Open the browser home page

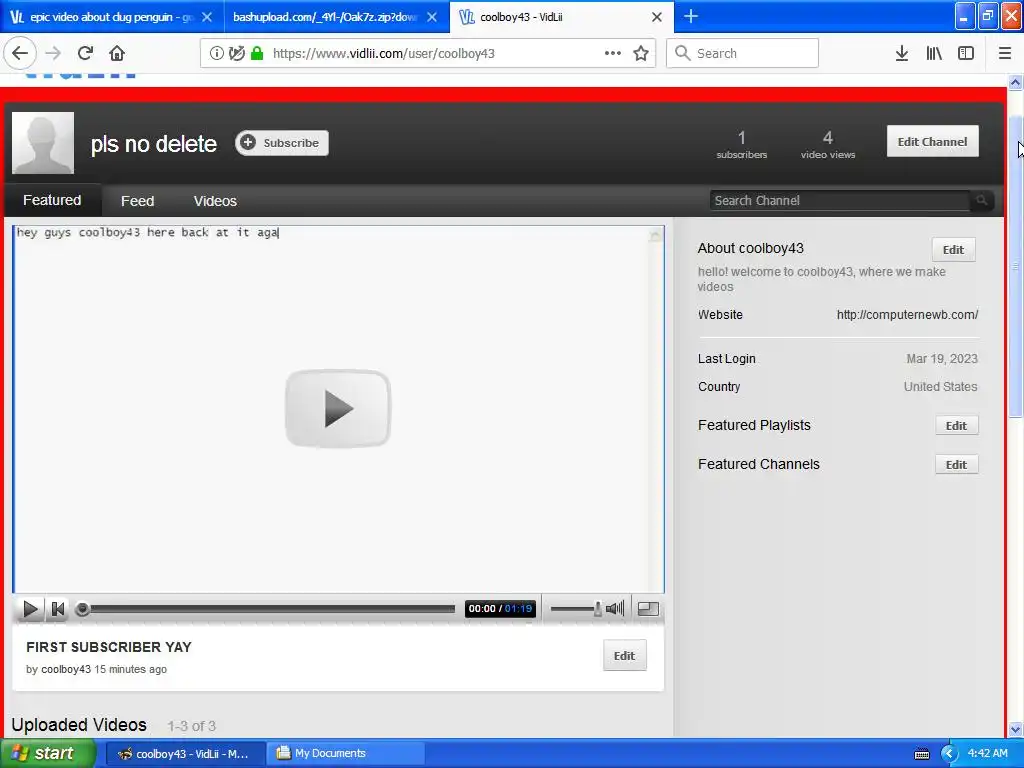(x=117, y=53)
